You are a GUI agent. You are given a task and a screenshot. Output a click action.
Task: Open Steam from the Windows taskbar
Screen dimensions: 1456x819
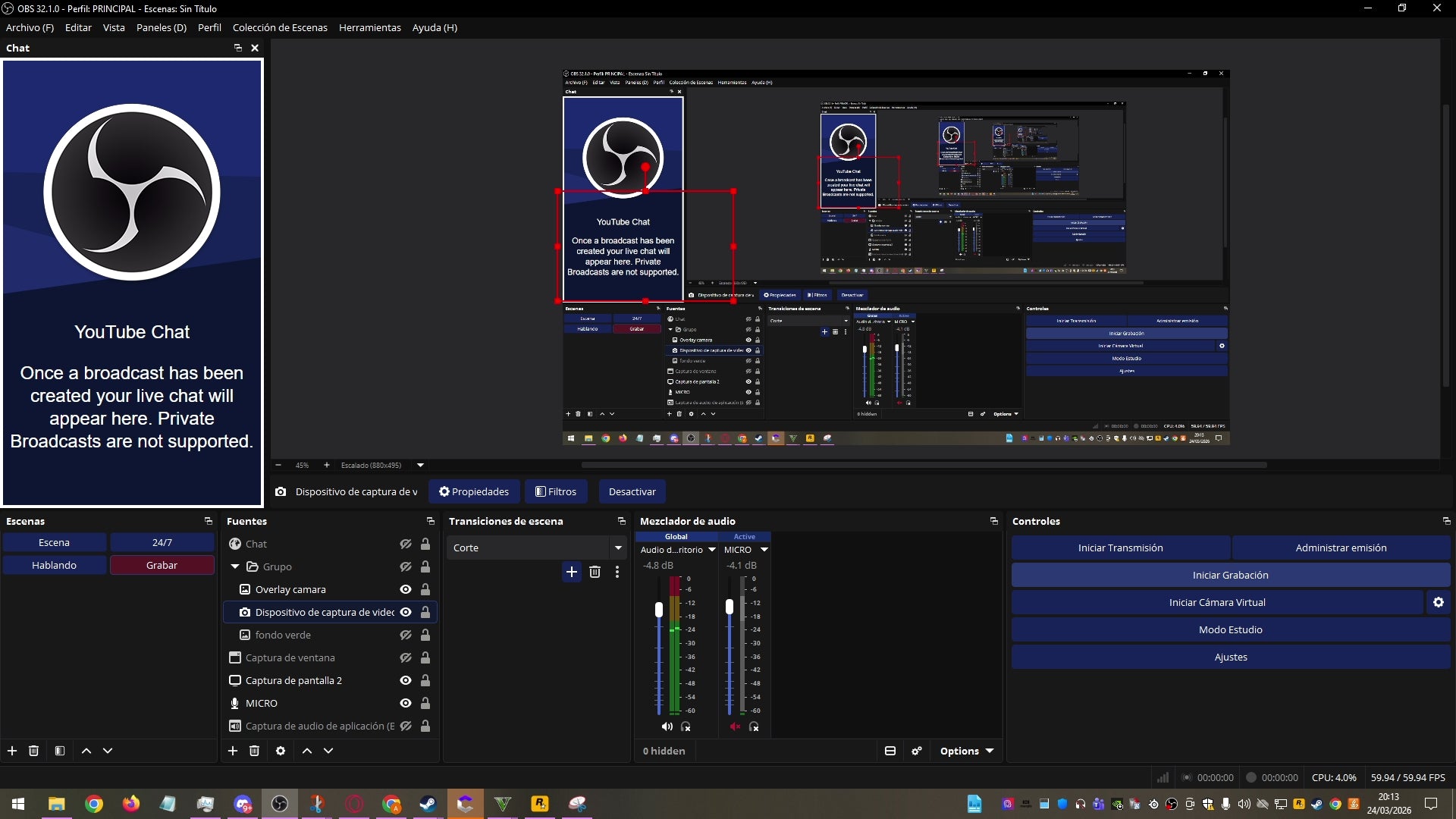coord(428,804)
